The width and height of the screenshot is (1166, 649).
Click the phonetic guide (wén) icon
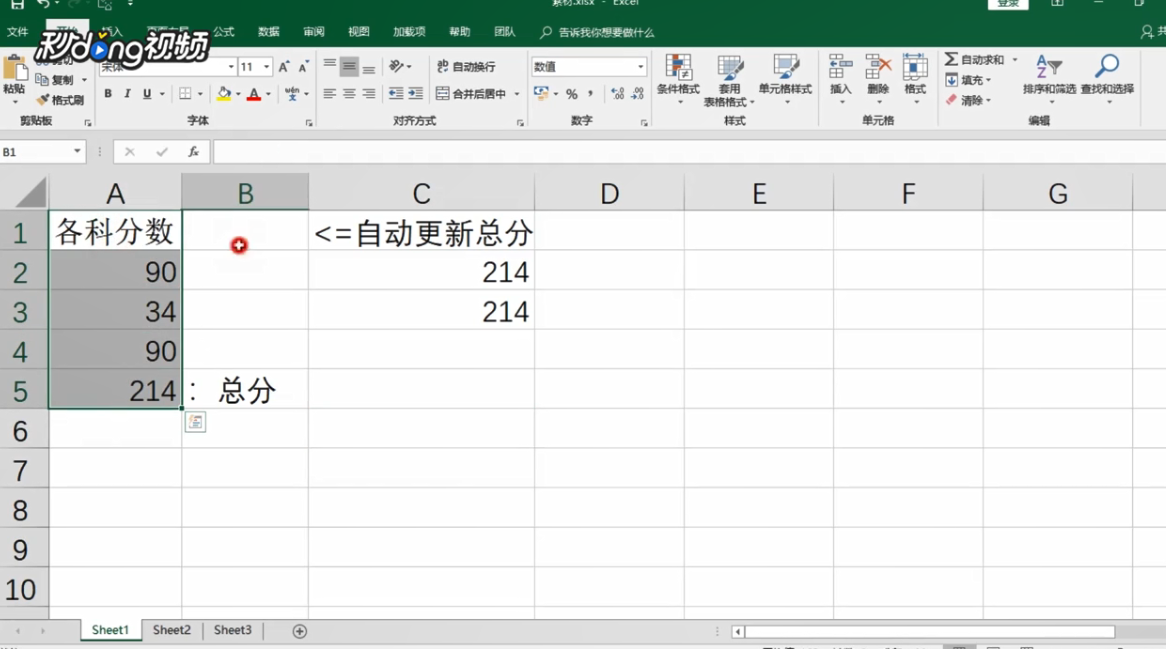292,94
